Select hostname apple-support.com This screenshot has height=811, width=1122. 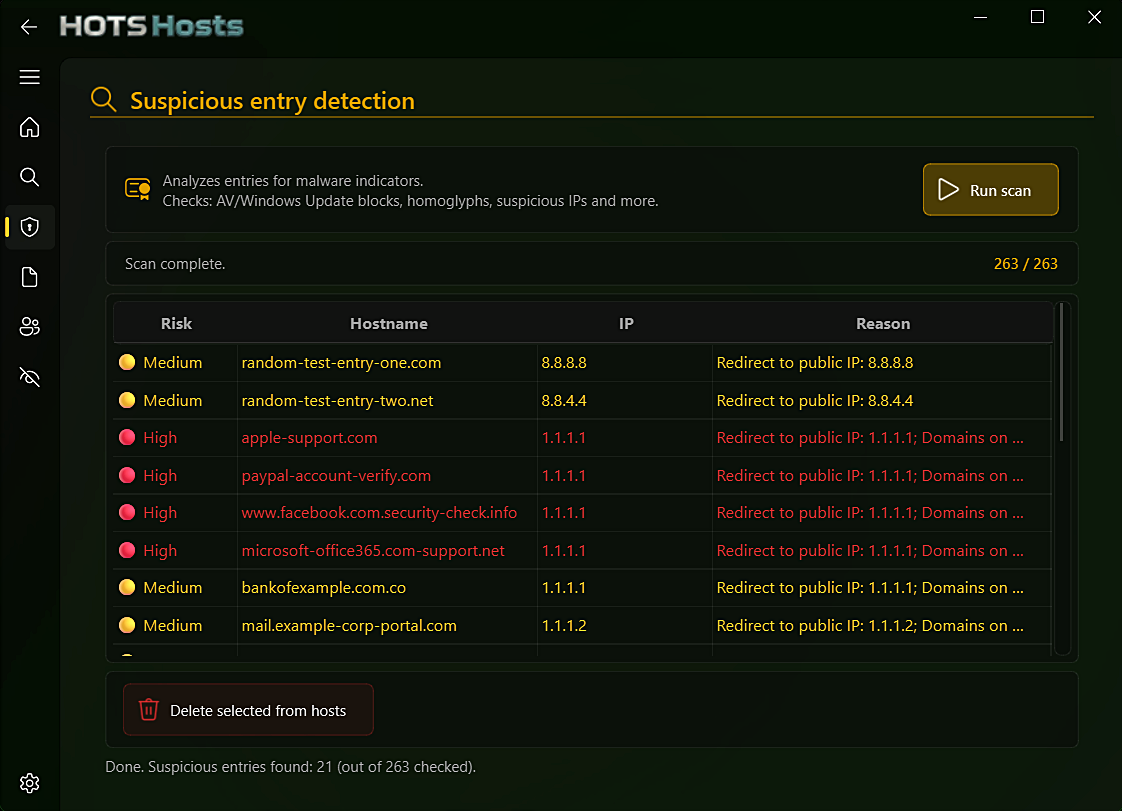[x=309, y=437]
